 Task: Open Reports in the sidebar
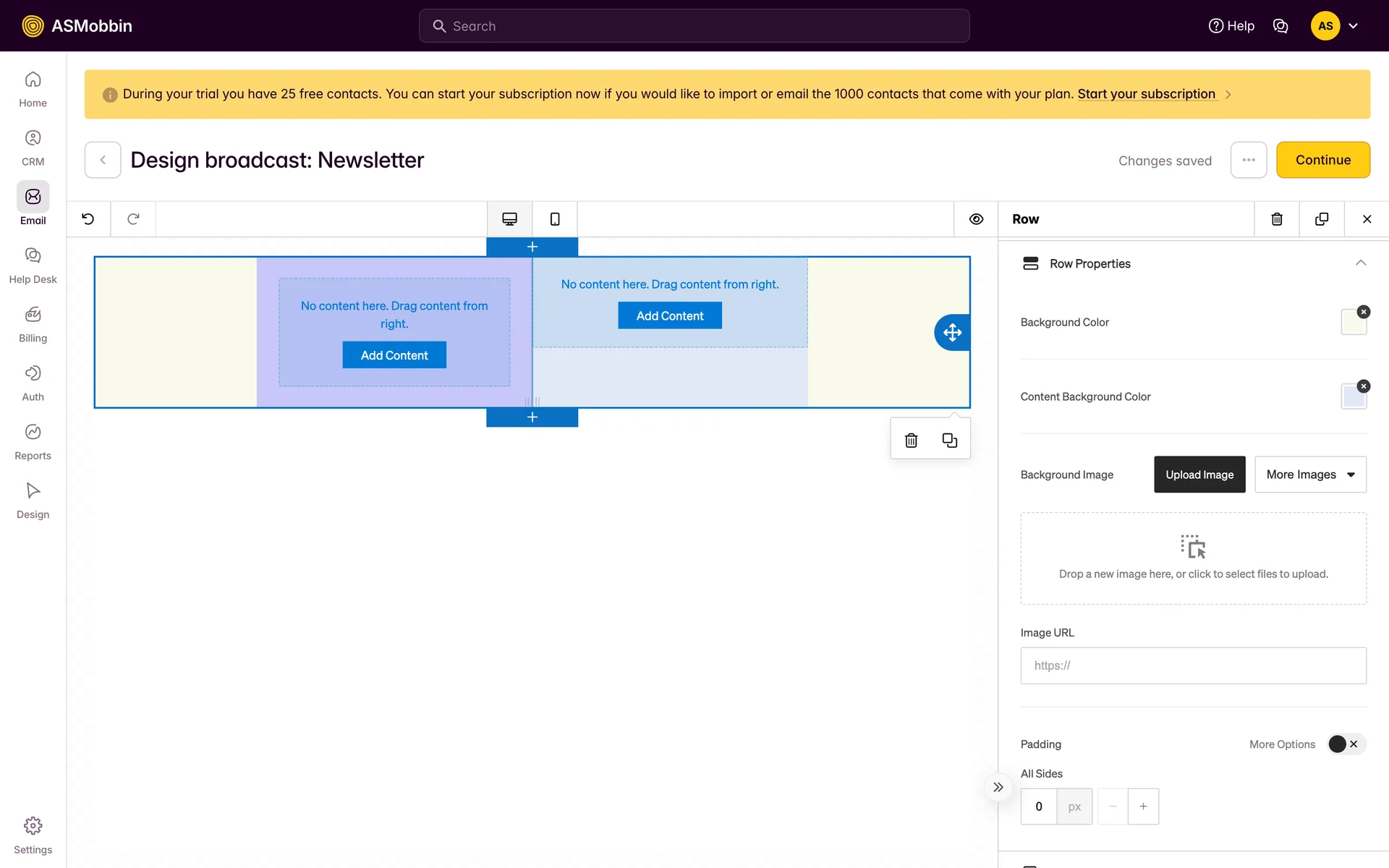pos(33,441)
